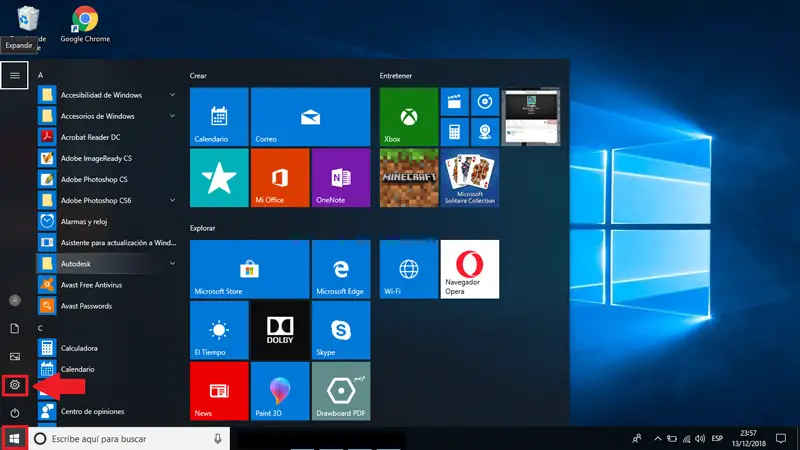
Task: Open the teal star tile
Action: [219, 178]
